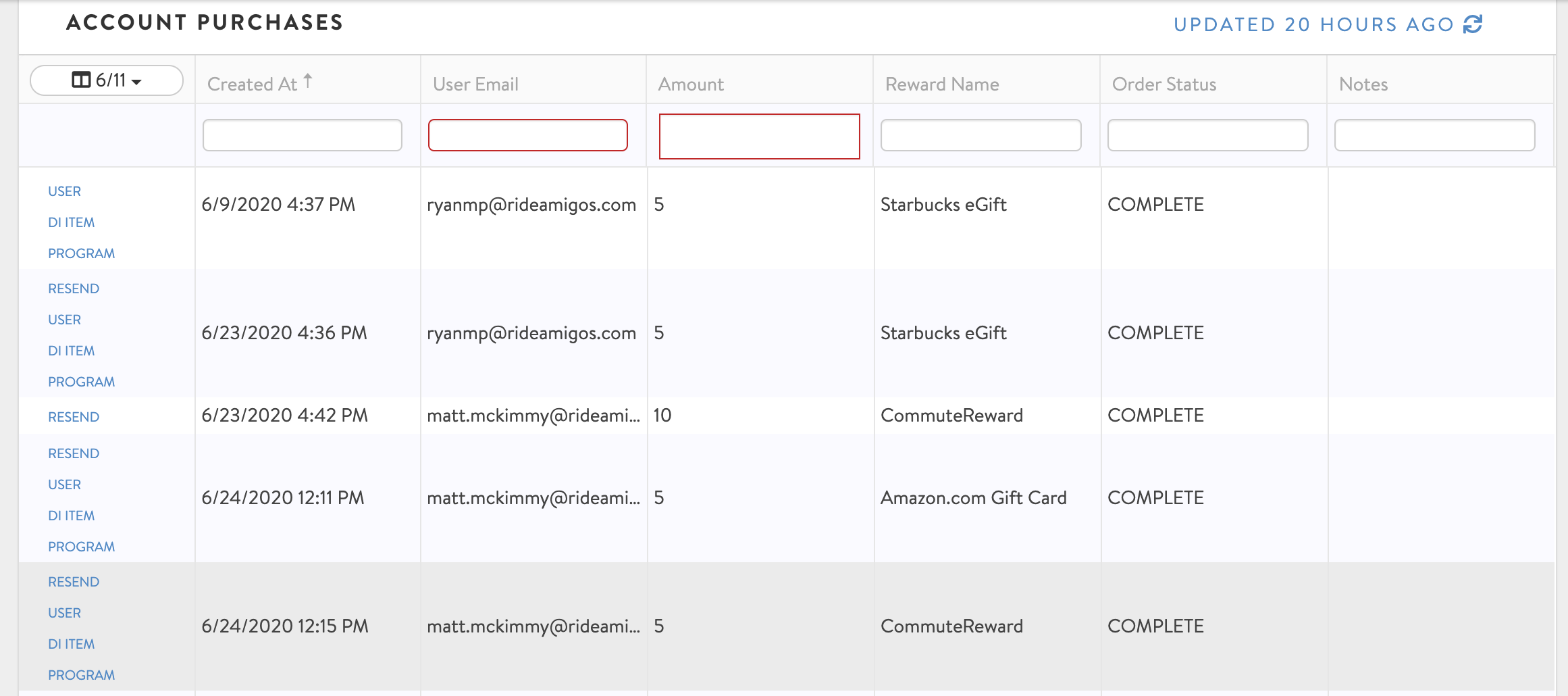Click RESEND for the 6/23/2020 4:36 PM order

[x=74, y=289]
